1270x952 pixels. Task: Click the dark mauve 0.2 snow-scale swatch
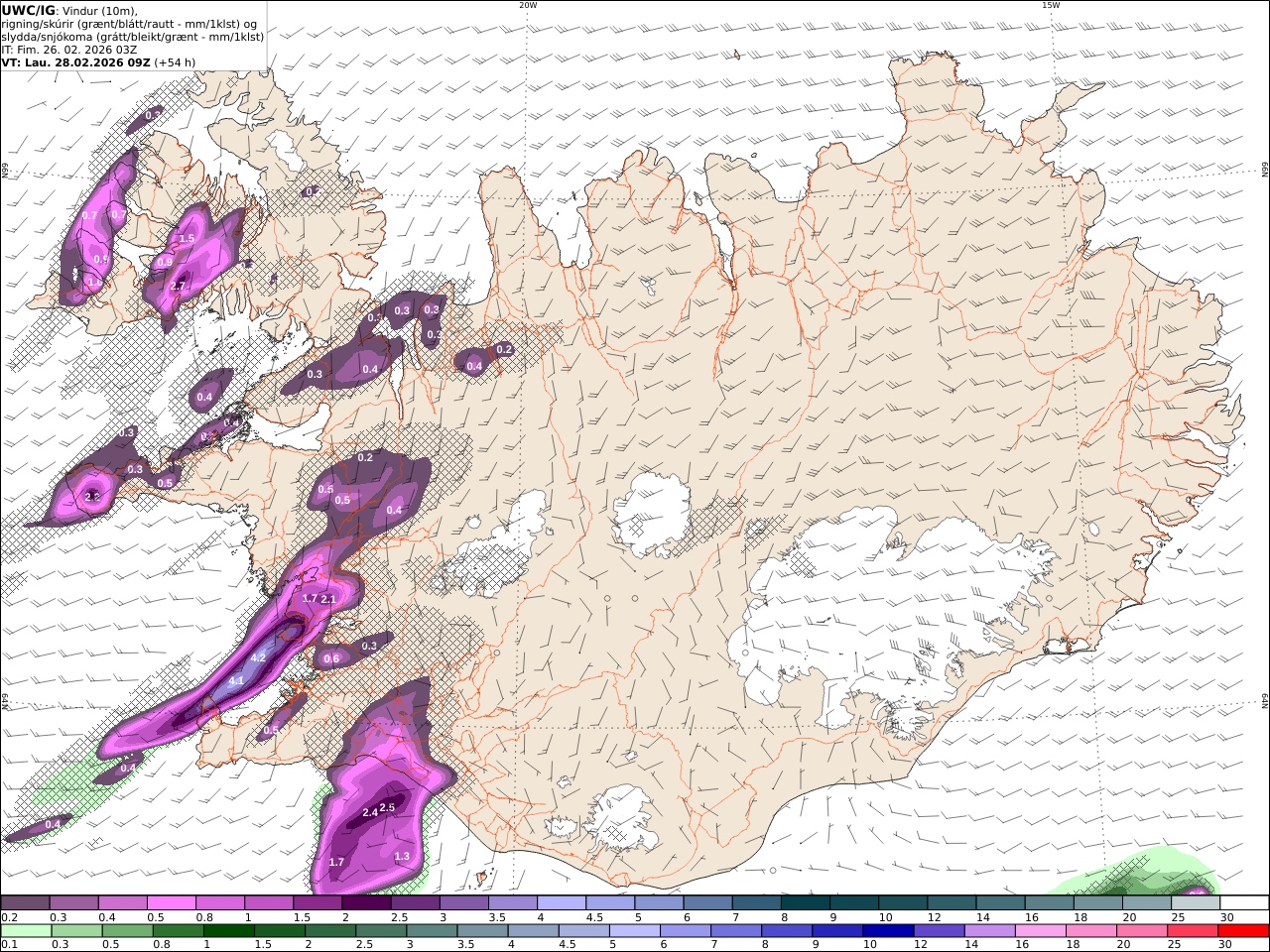coord(25,902)
